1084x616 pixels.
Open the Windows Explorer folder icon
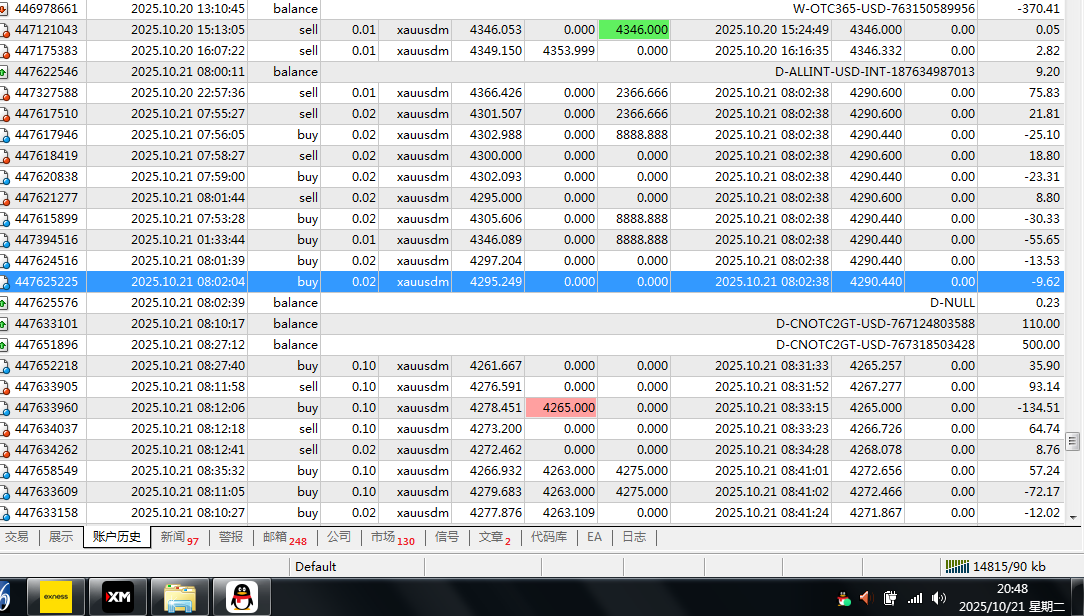[180, 597]
